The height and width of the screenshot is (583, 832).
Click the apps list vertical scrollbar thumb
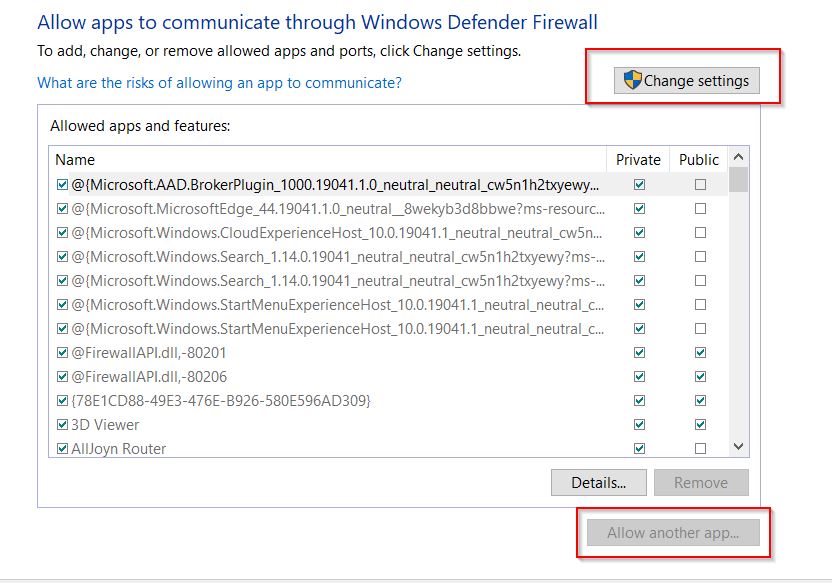click(738, 179)
